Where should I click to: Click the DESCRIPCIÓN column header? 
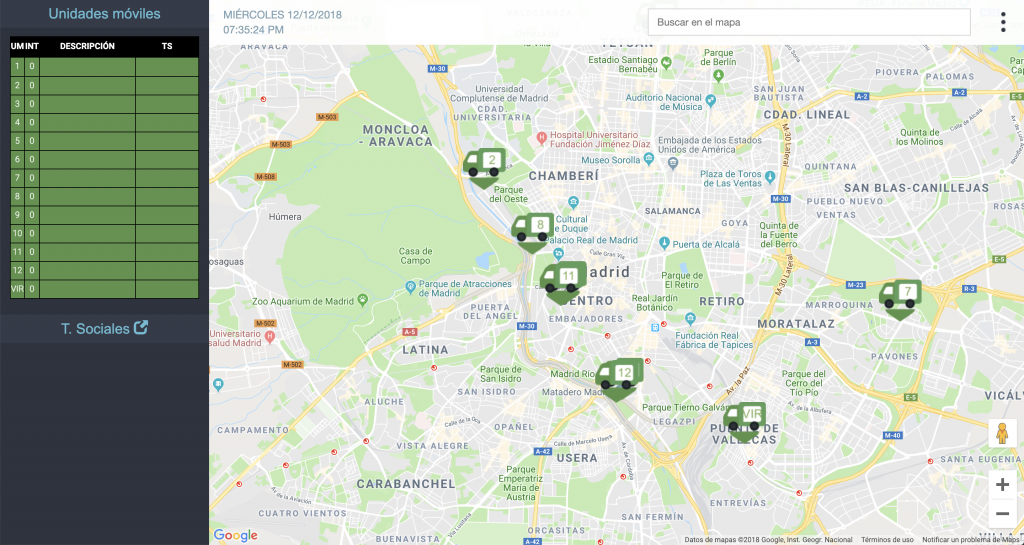click(87, 46)
